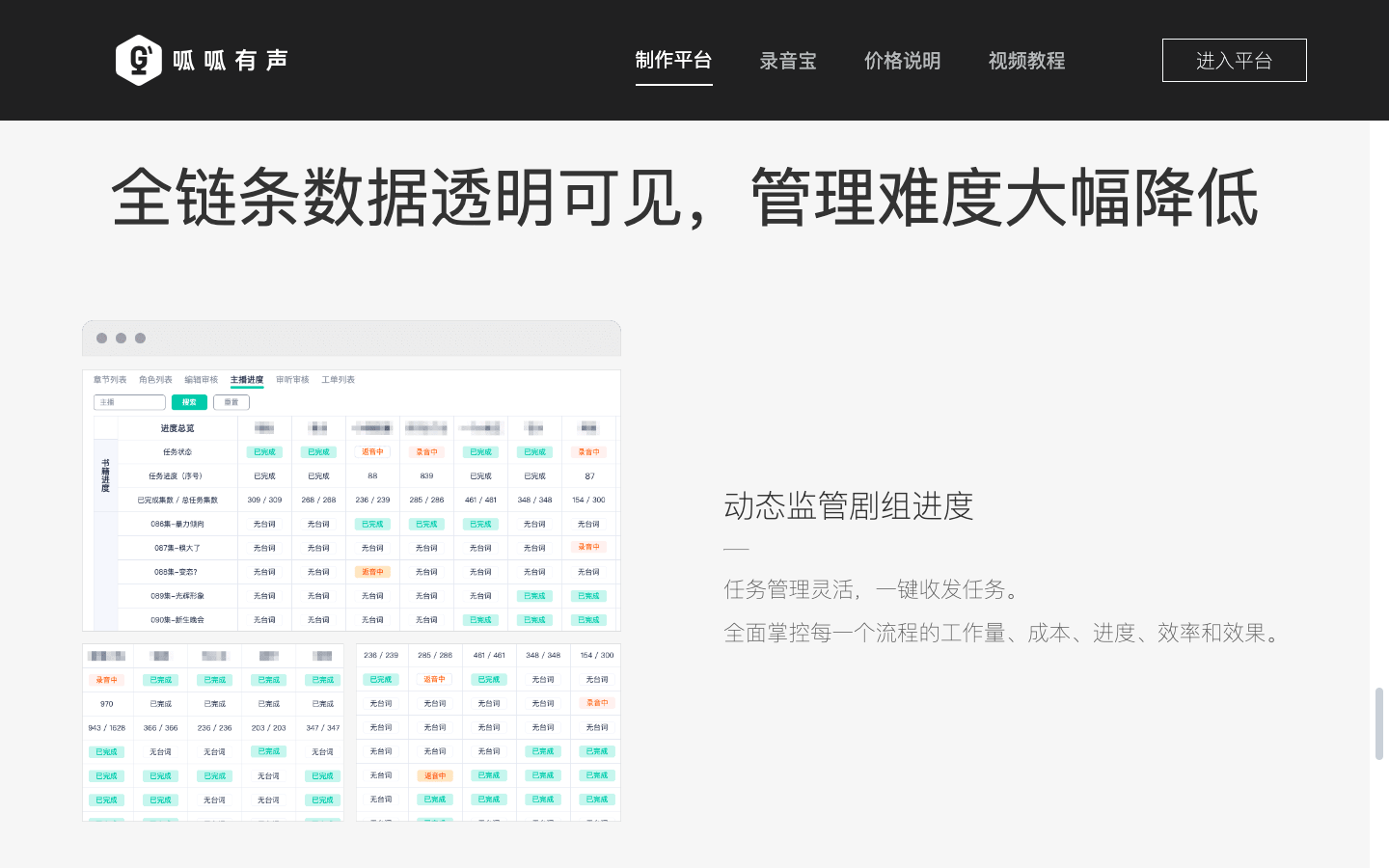1389x868 pixels.
Task: Click the 动态监管剧组进度 heading
Action: (848, 505)
